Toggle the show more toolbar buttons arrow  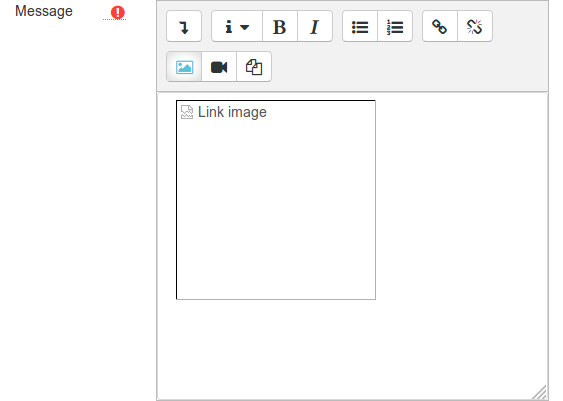184,27
